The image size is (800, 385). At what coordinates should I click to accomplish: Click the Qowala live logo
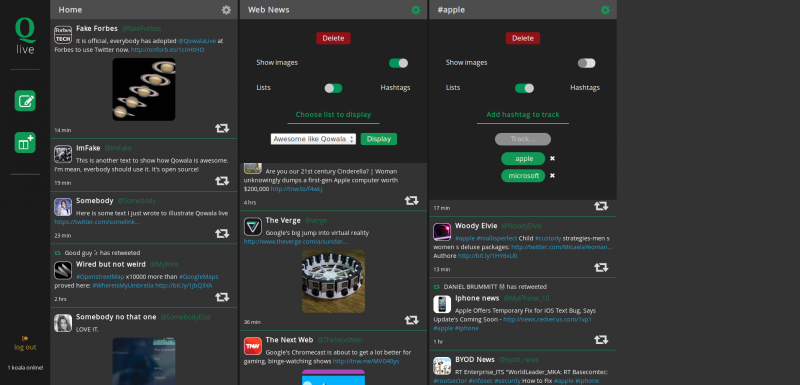(25, 36)
